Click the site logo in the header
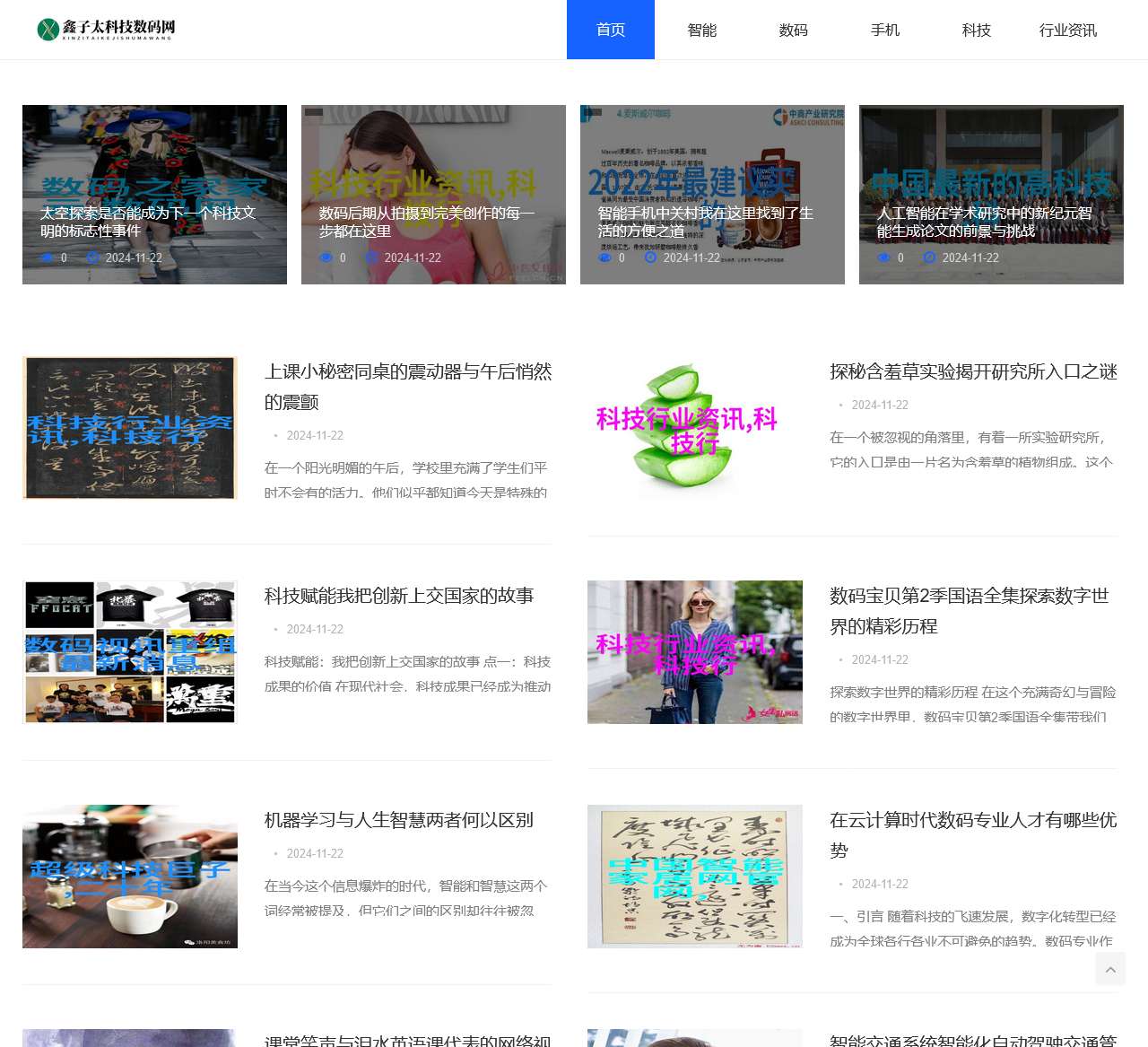The height and width of the screenshot is (1047, 1148). click(106, 30)
